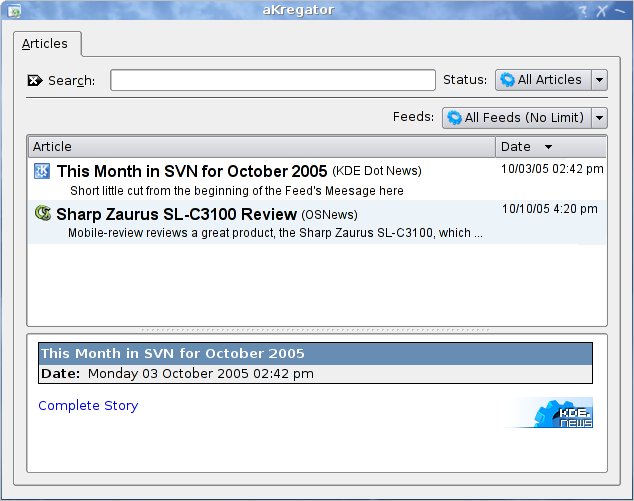
Task: Click the KDE News logo image
Action: pyautogui.click(x=550, y=412)
